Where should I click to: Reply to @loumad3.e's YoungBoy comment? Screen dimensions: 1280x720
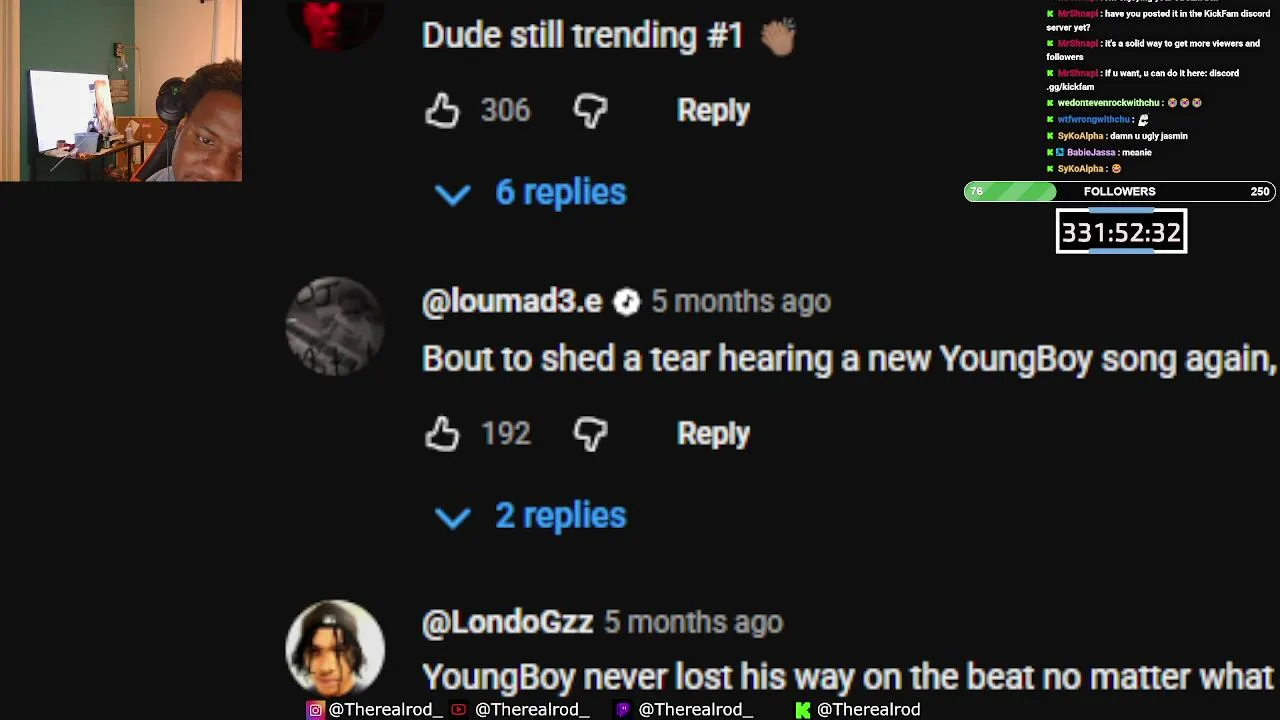[713, 433]
